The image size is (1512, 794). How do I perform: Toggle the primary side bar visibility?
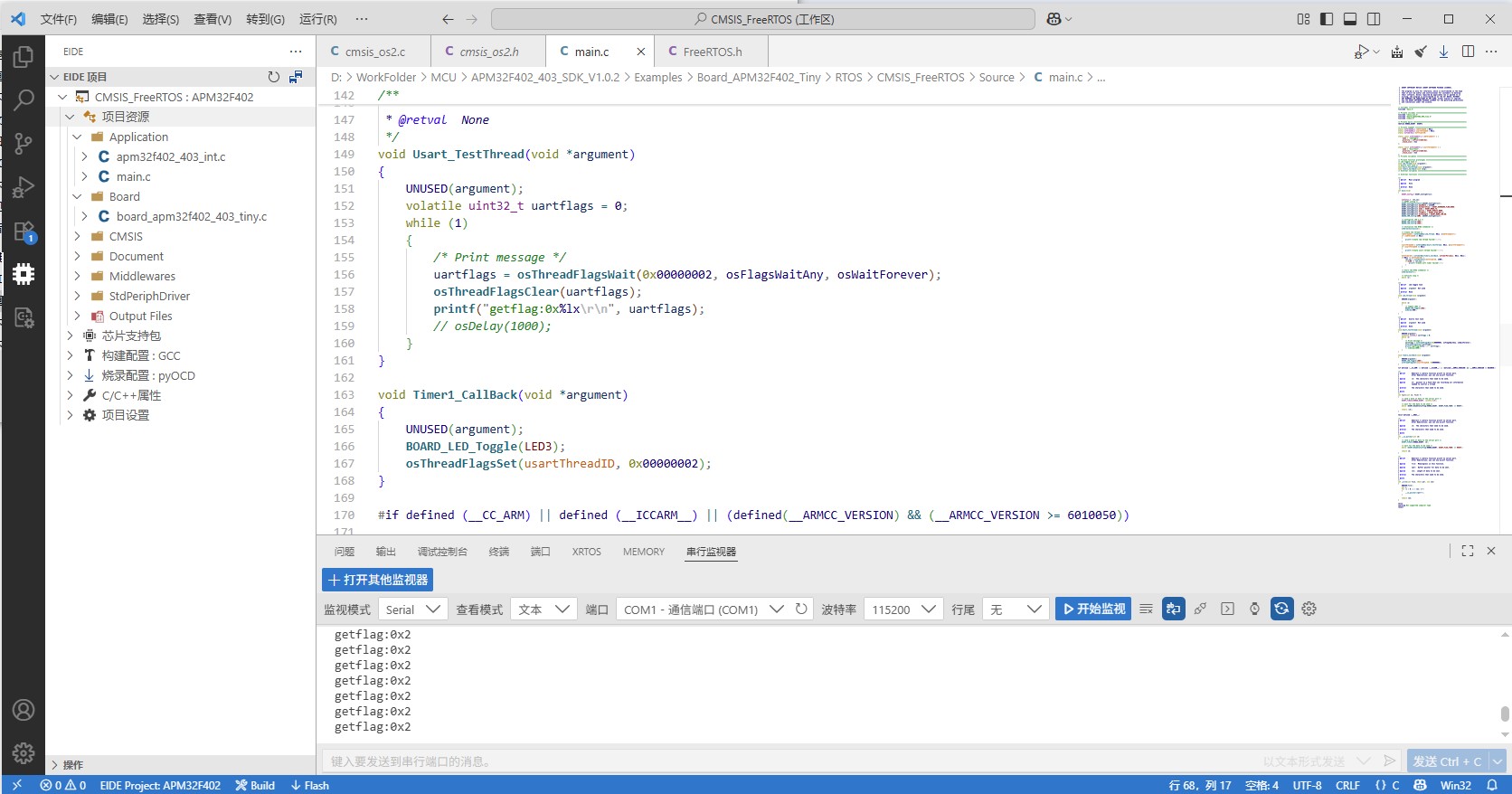1327,19
